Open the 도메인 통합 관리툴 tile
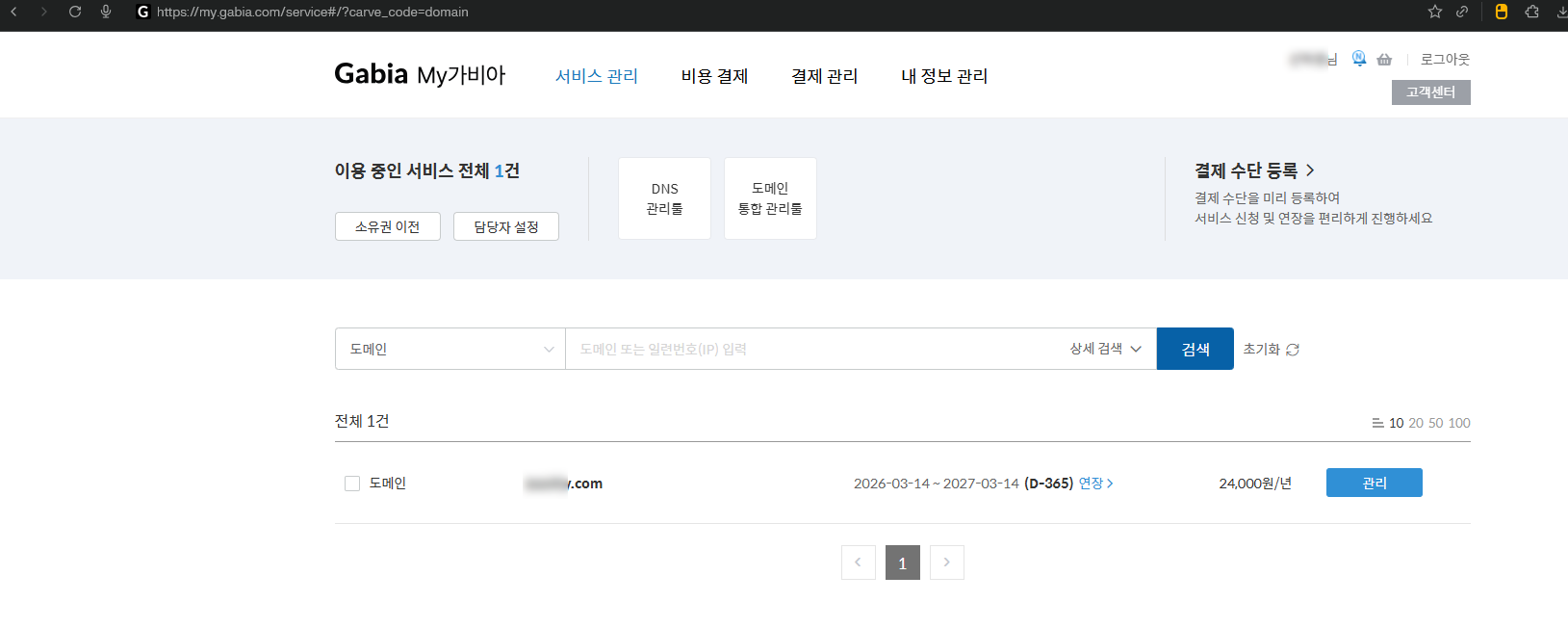Screen dimensions: 1568x628 (770, 198)
